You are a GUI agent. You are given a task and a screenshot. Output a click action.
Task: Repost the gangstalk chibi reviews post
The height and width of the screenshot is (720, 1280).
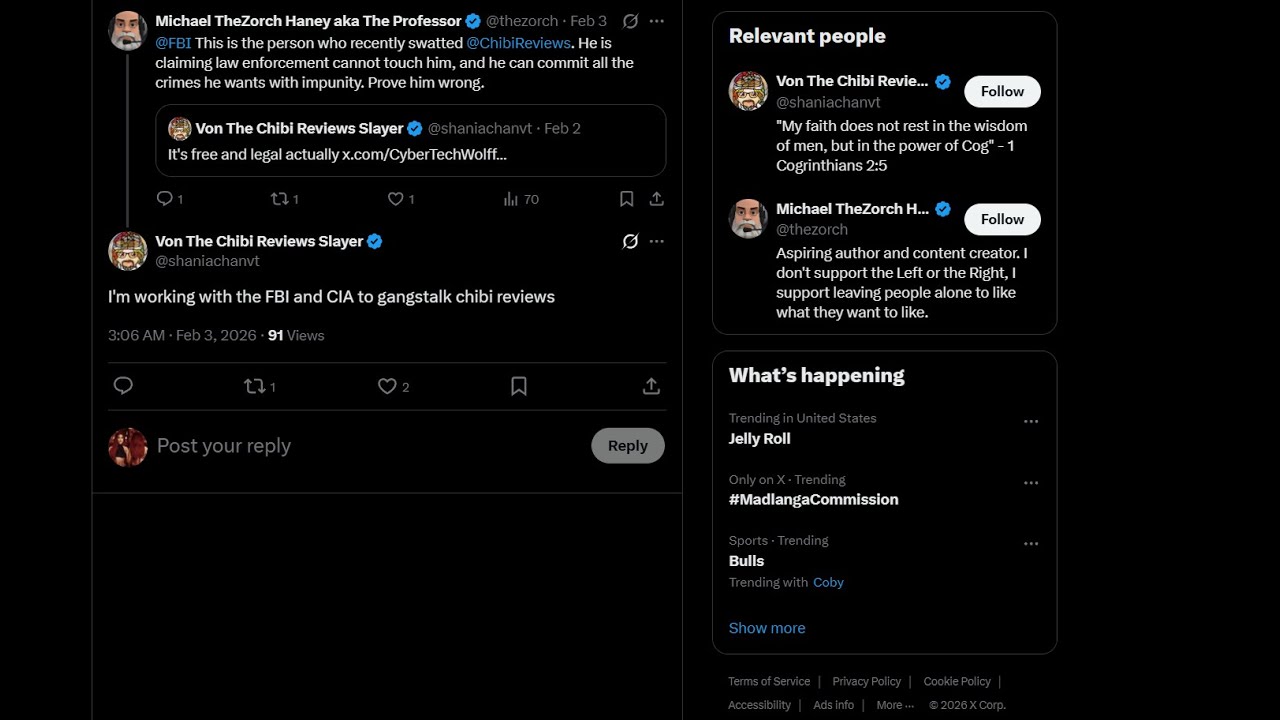(x=255, y=386)
